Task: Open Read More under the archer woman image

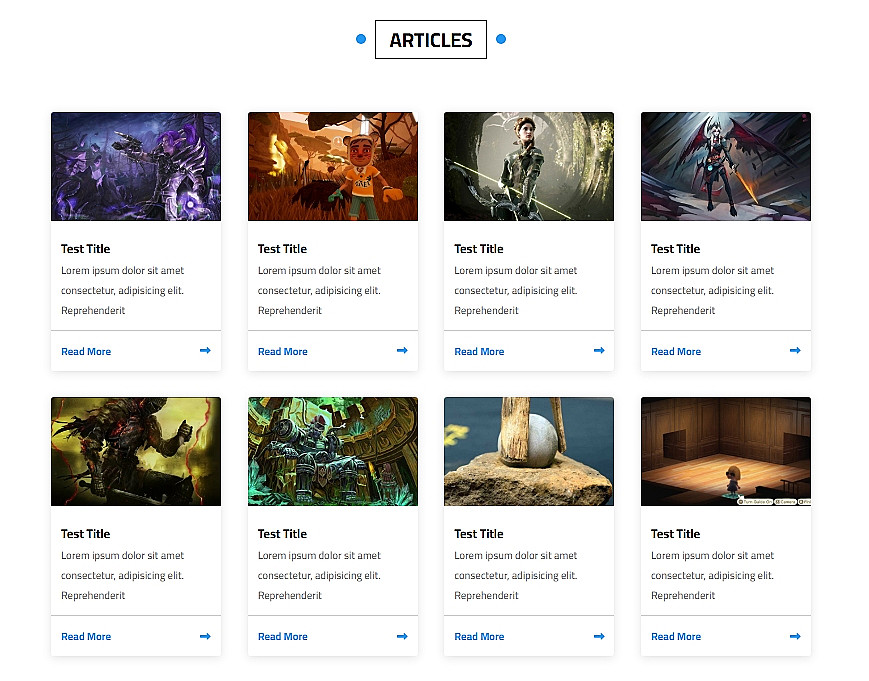Action: tap(479, 351)
